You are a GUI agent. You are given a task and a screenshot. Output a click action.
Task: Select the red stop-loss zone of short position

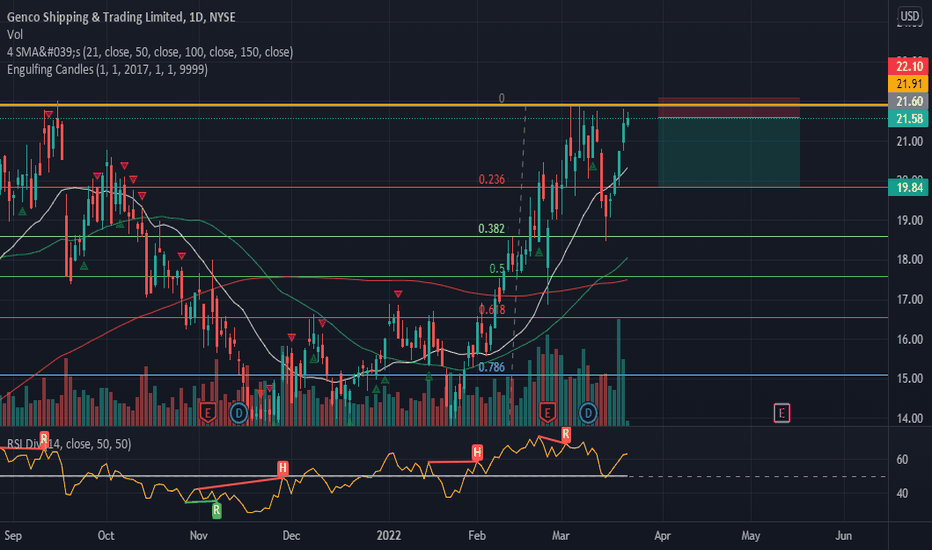pyautogui.click(x=729, y=108)
